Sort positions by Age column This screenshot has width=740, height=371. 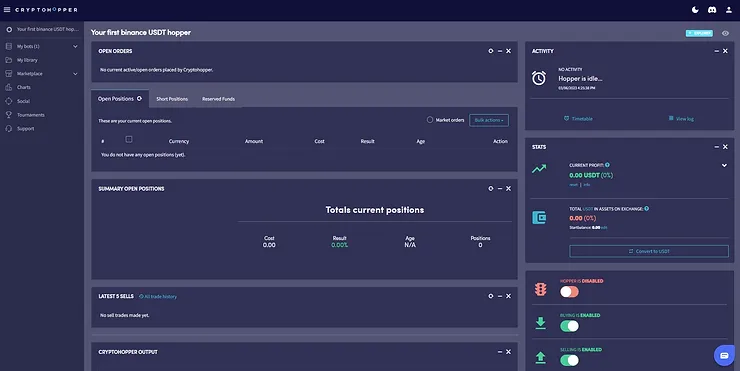[420, 141]
